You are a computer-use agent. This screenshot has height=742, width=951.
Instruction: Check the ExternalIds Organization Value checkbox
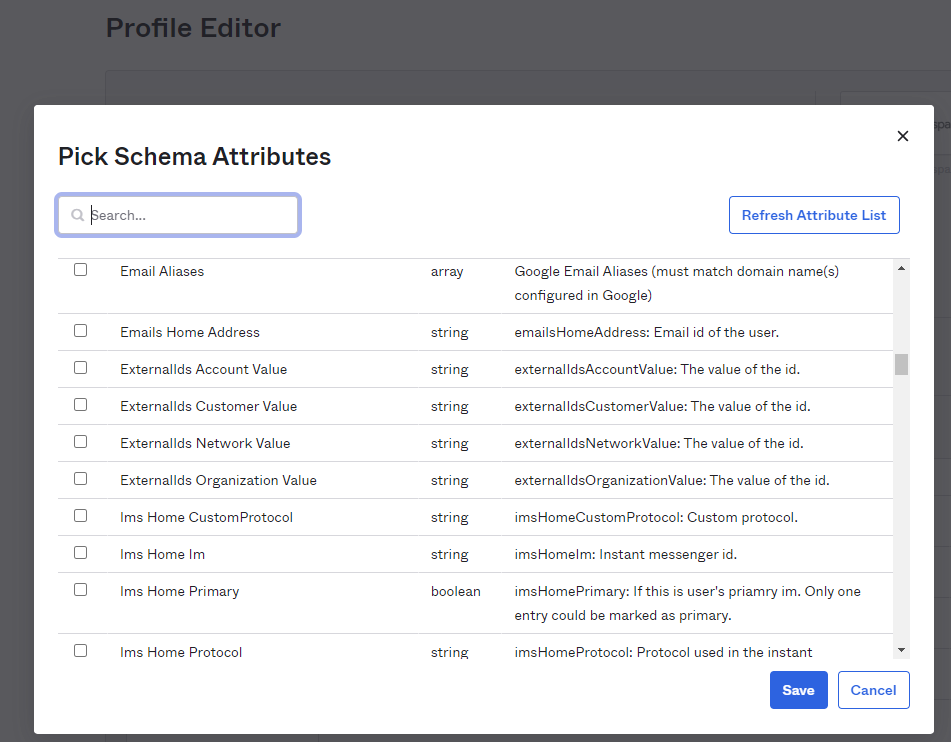80,478
